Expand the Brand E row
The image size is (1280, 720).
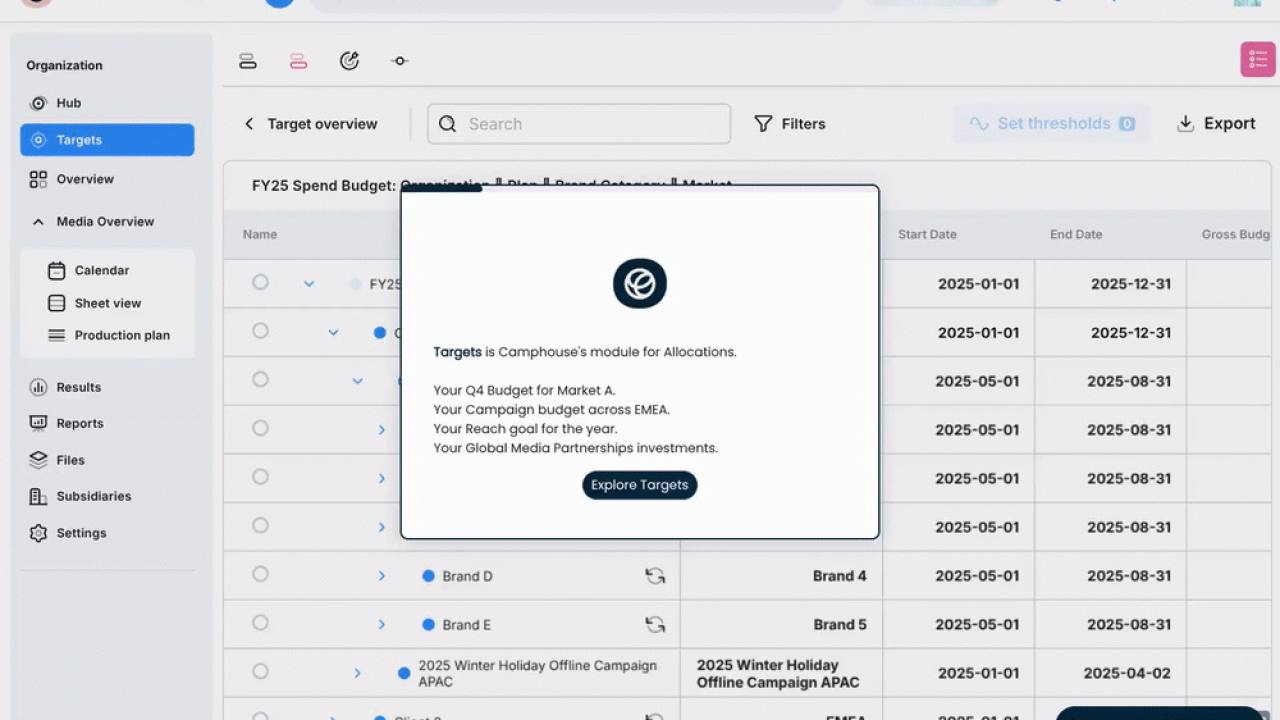381,625
